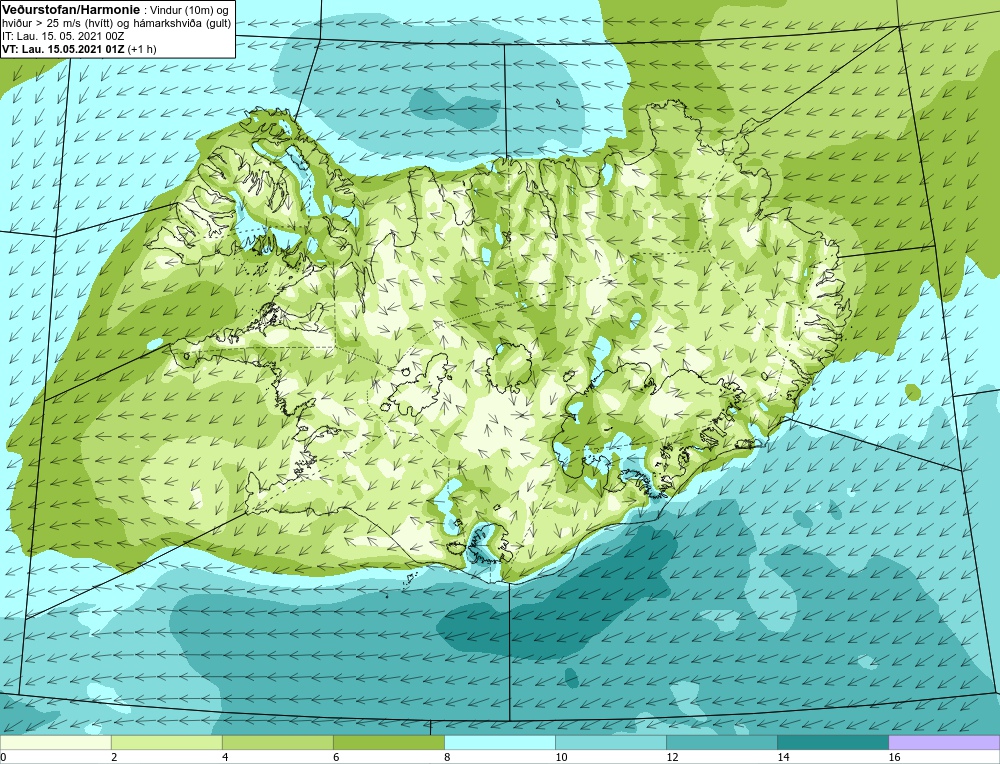Click the legend scale label '14'
The width and height of the screenshot is (1000, 764).
(x=783, y=757)
